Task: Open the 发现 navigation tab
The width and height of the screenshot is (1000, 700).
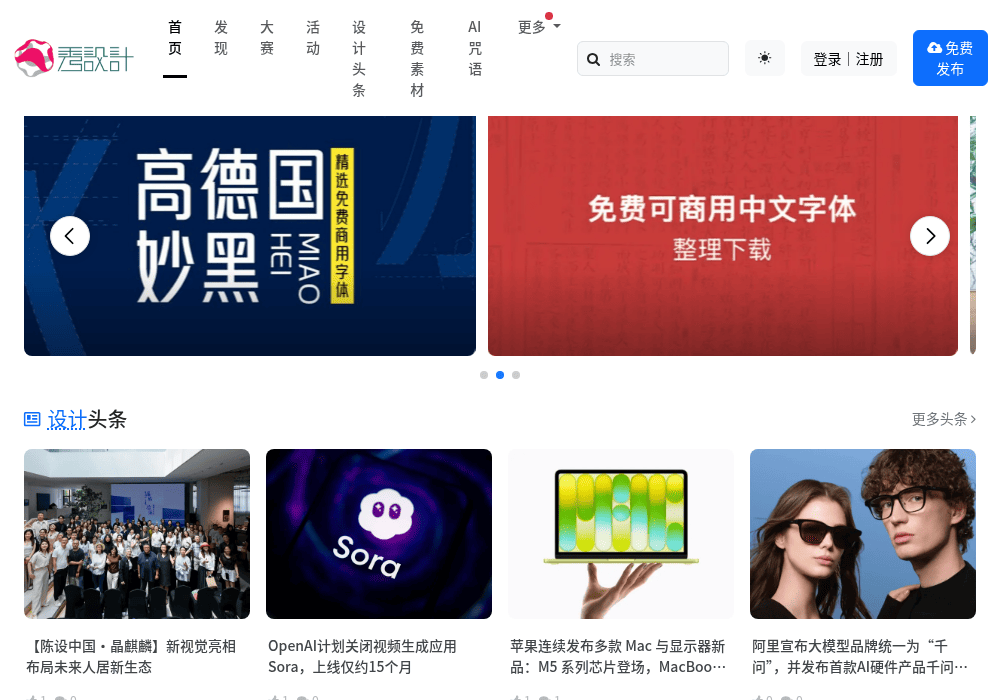Action: click(221, 38)
